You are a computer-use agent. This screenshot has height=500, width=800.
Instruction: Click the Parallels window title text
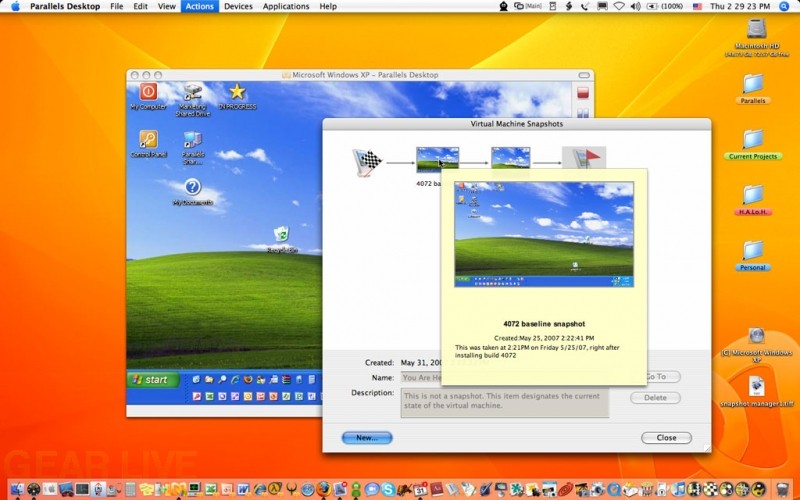[x=365, y=75]
